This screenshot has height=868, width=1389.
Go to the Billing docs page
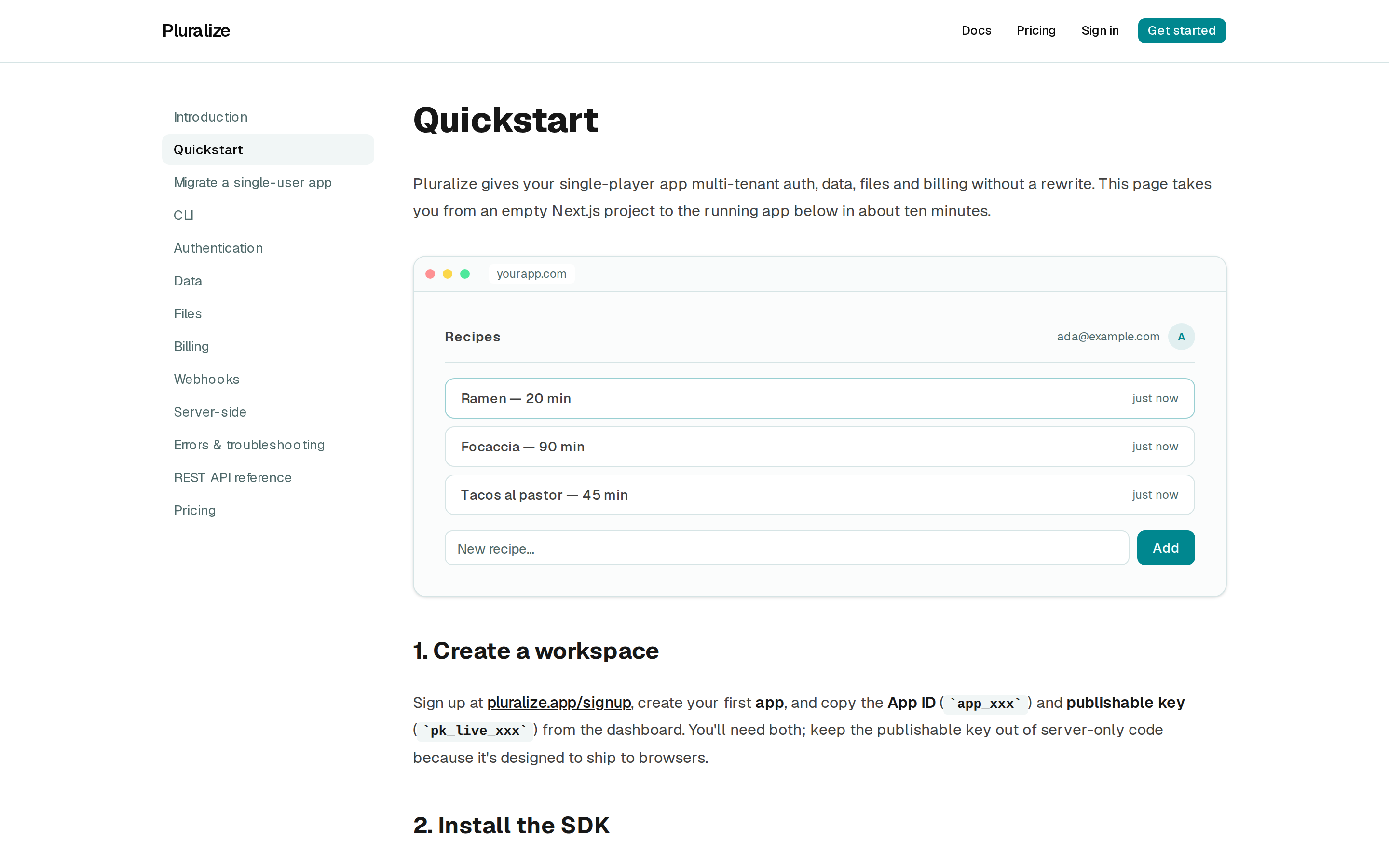coord(268,346)
